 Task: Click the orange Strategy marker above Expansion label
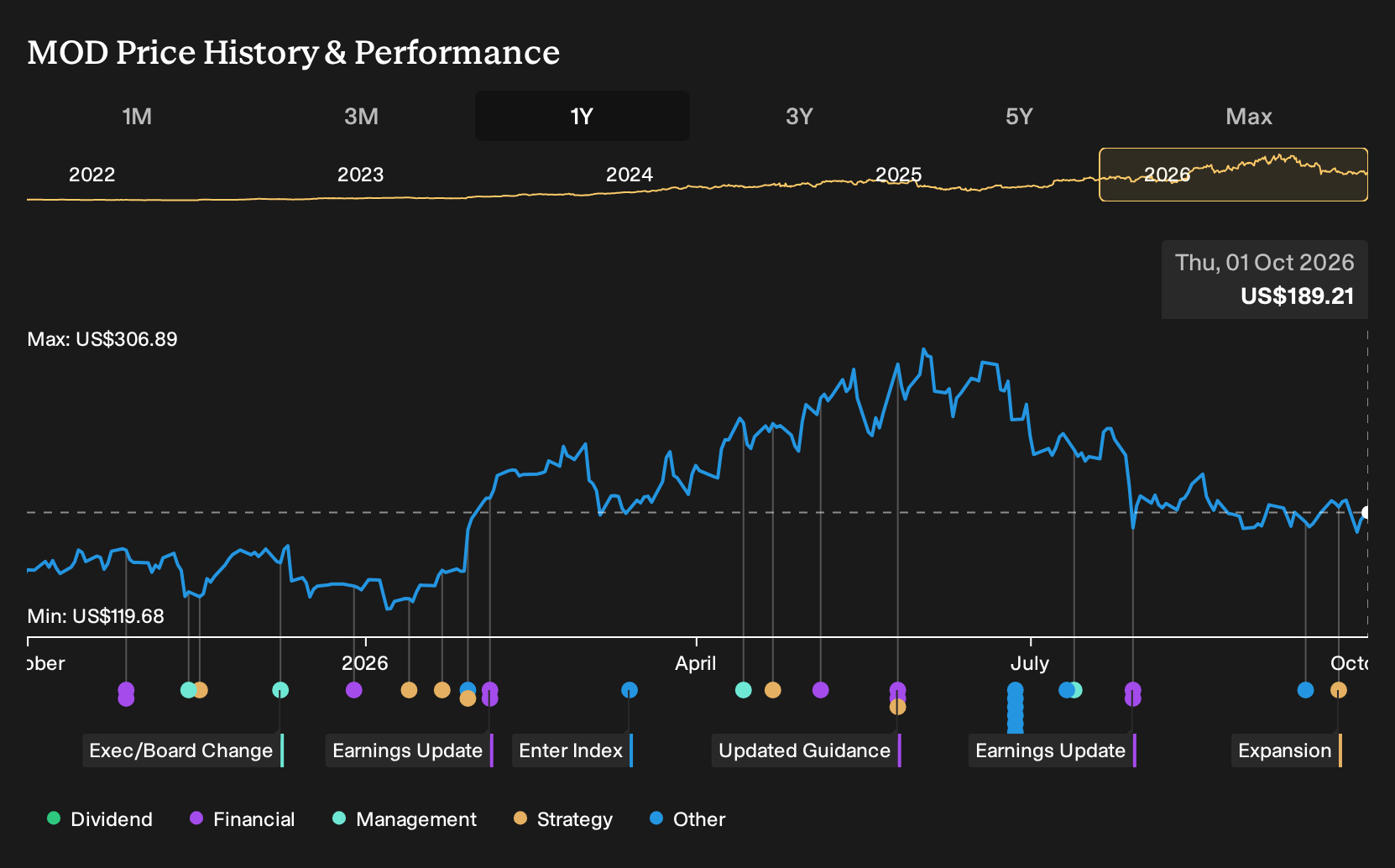1339,690
